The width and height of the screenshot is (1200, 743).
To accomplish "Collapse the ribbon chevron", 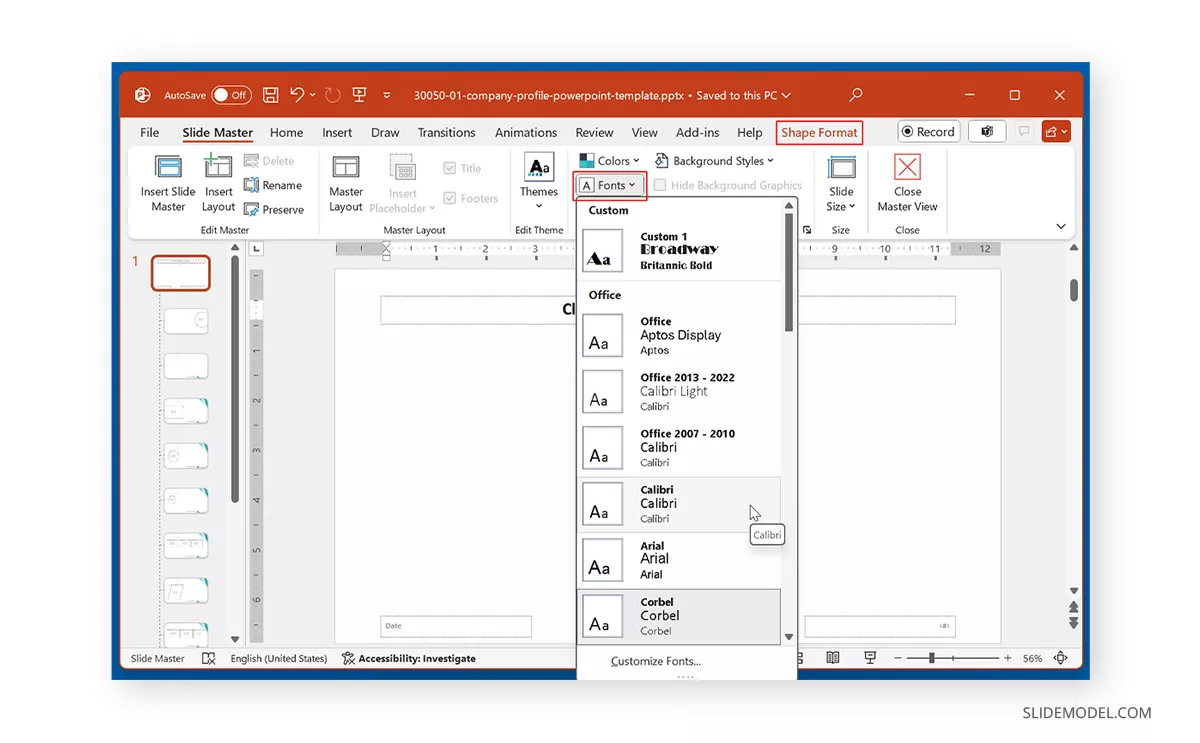I will (x=1060, y=227).
